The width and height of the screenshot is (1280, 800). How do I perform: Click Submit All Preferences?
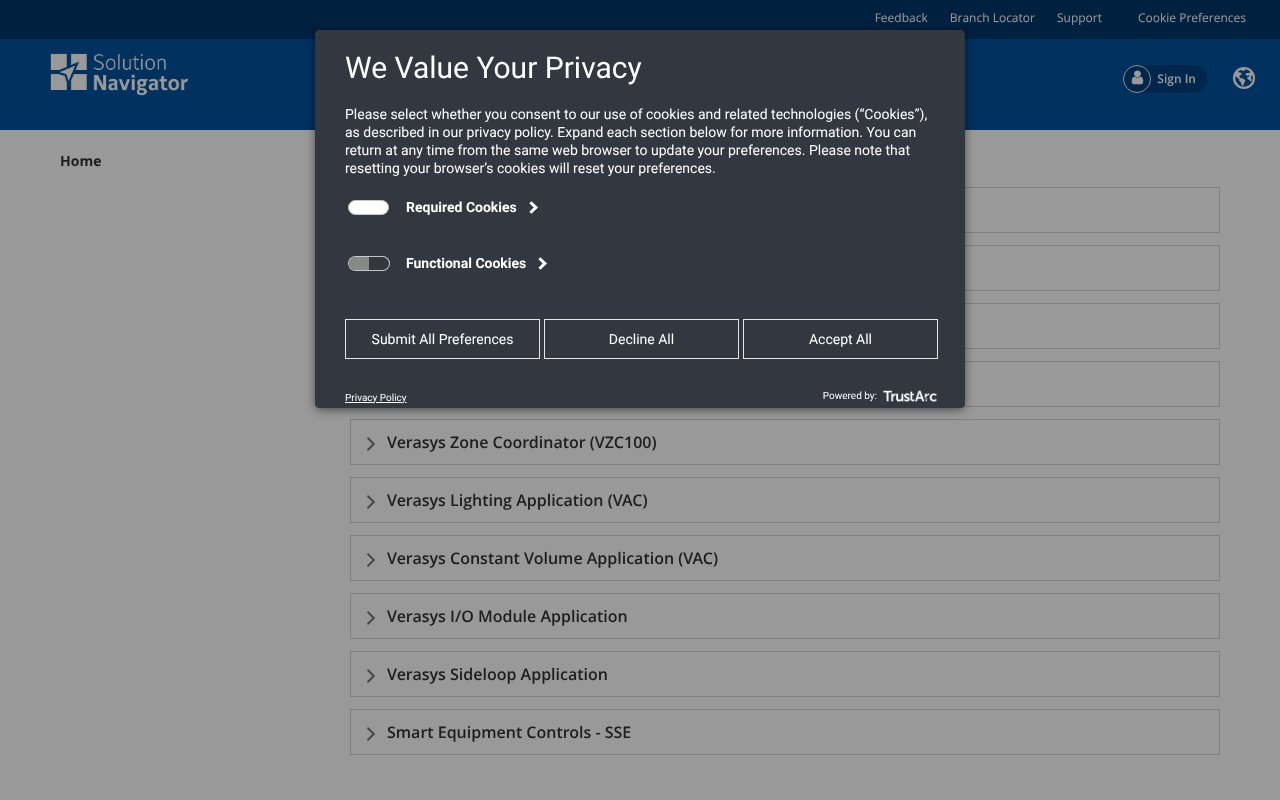pyautogui.click(x=442, y=338)
